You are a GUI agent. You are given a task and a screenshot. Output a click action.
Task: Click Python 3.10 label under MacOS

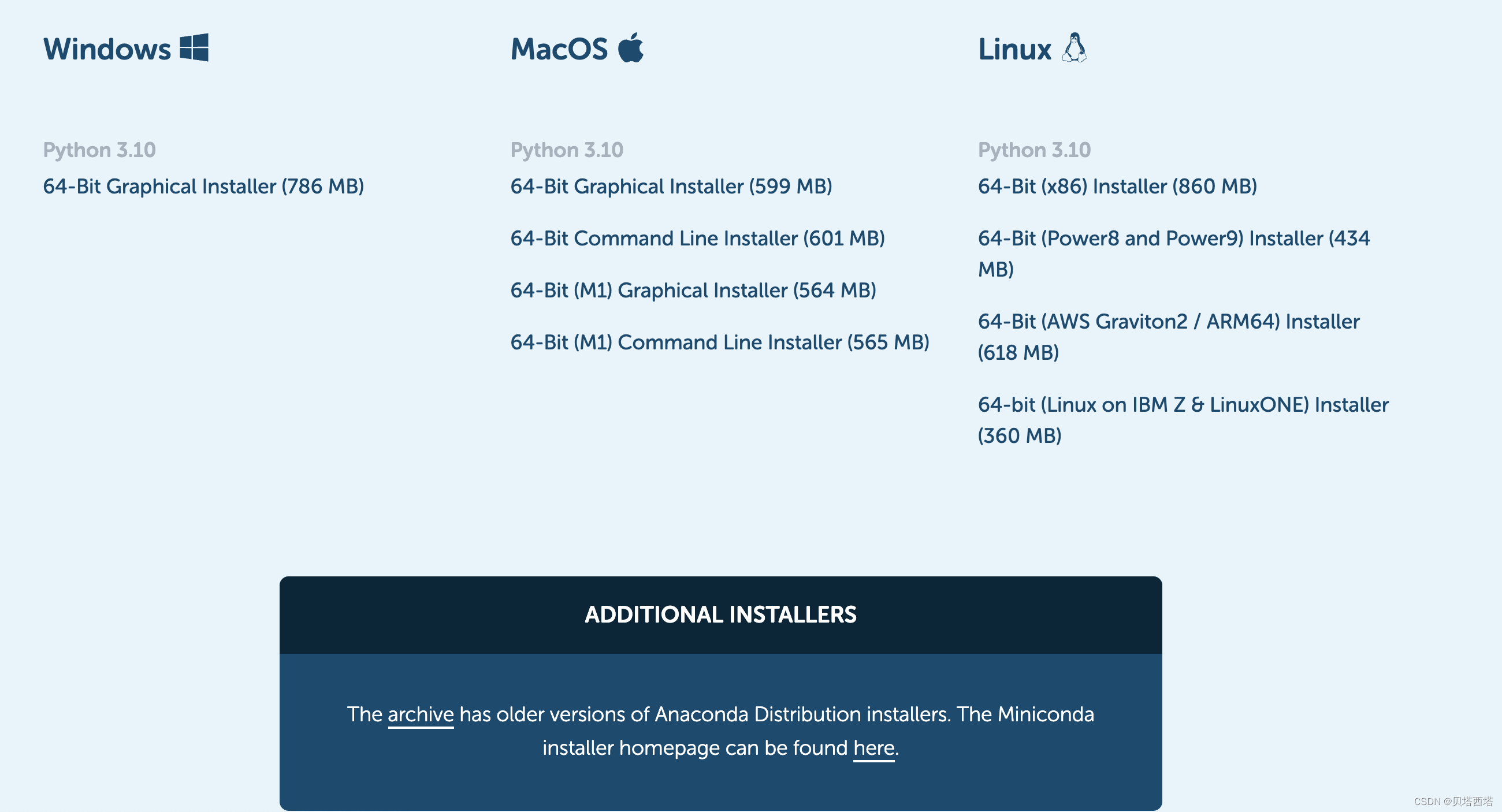(x=567, y=150)
